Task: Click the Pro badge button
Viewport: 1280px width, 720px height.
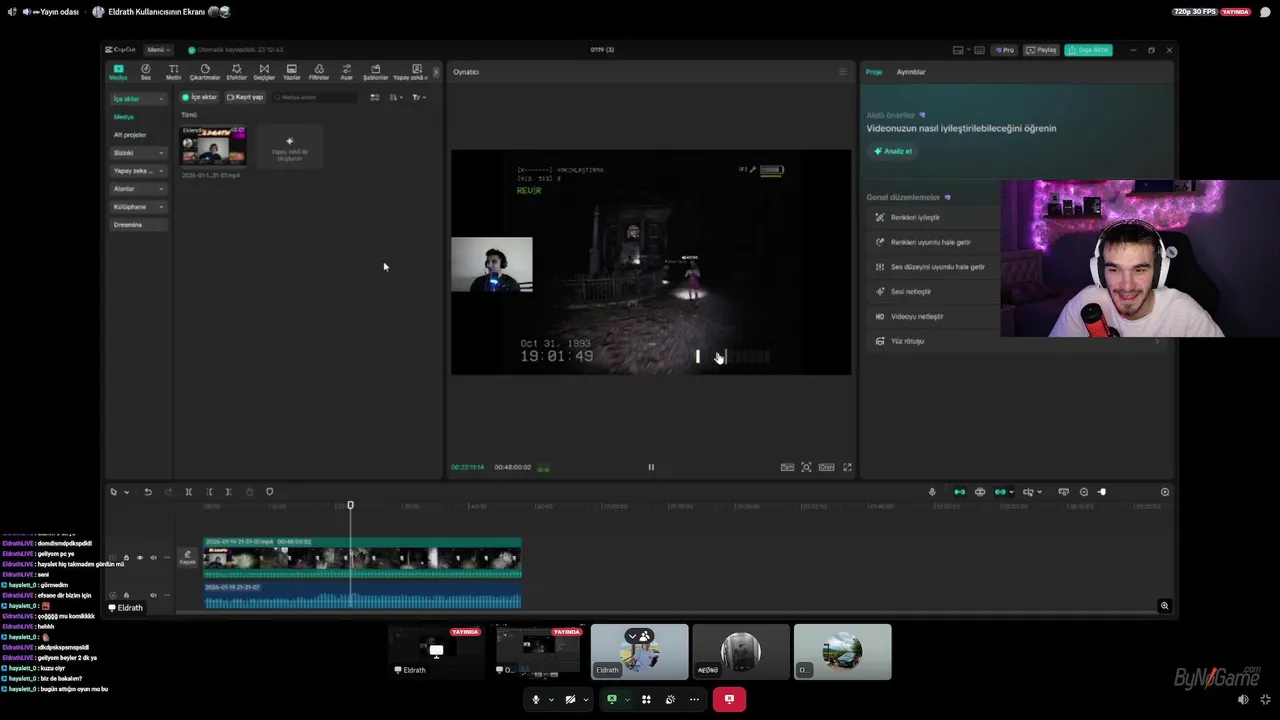Action: (1004, 50)
